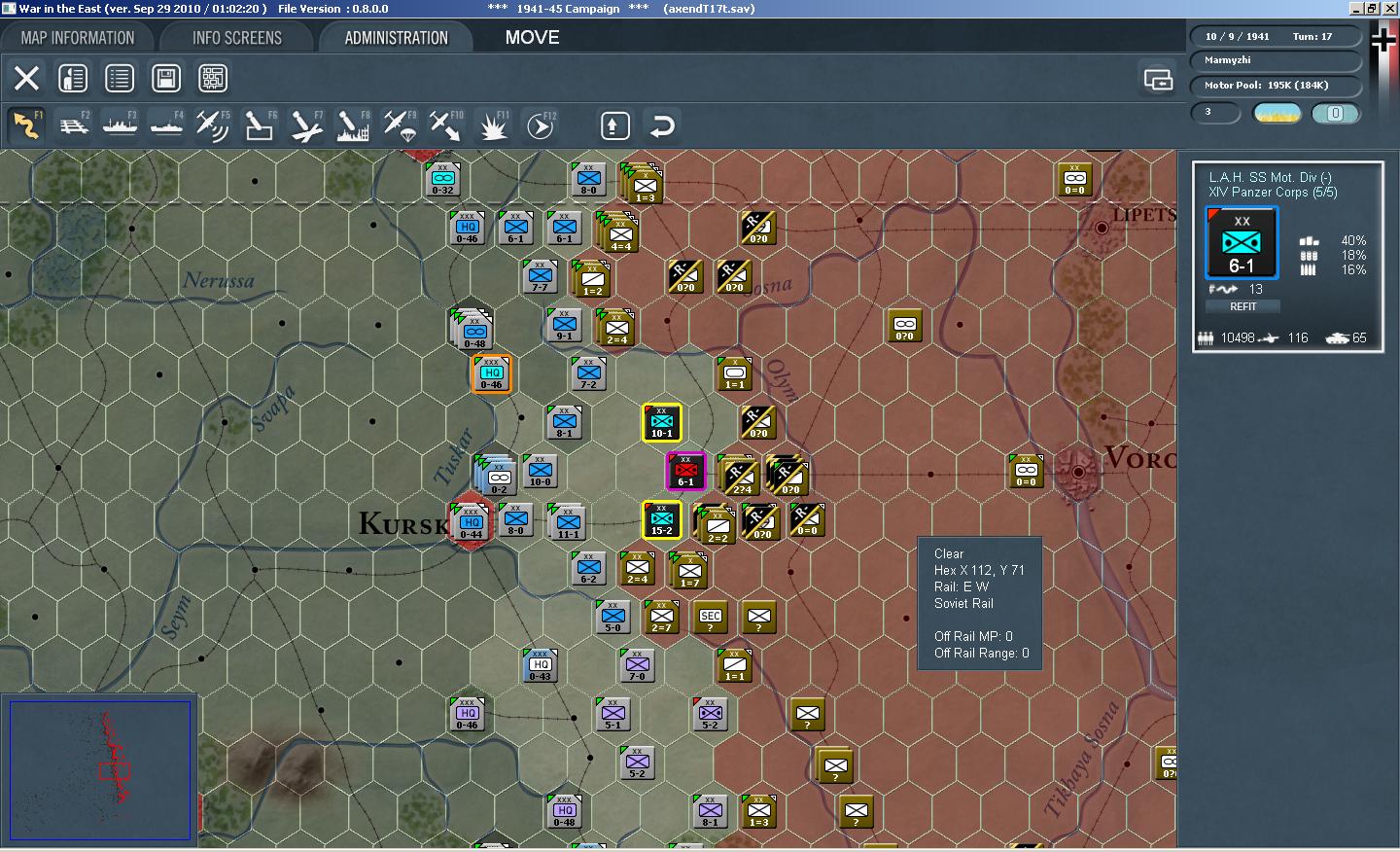Select the orange-highlighted 0-46 HQ counter
The height and width of the screenshot is (852, 1400).
492,374
